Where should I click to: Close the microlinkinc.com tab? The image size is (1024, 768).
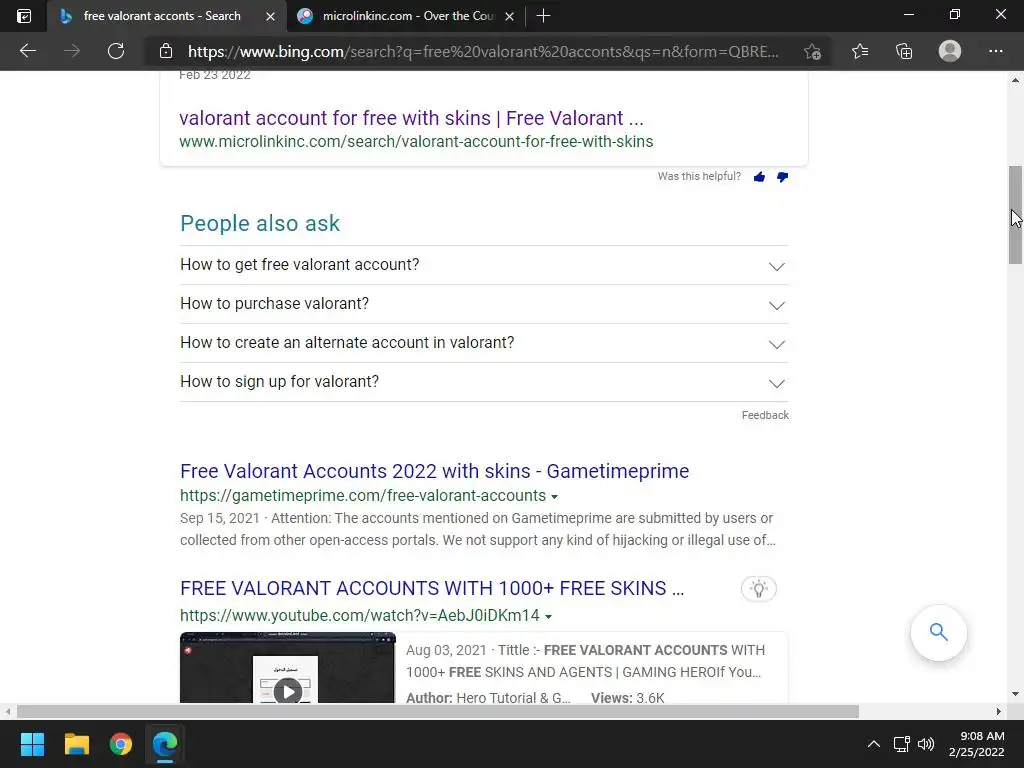[x=510, y=16]
